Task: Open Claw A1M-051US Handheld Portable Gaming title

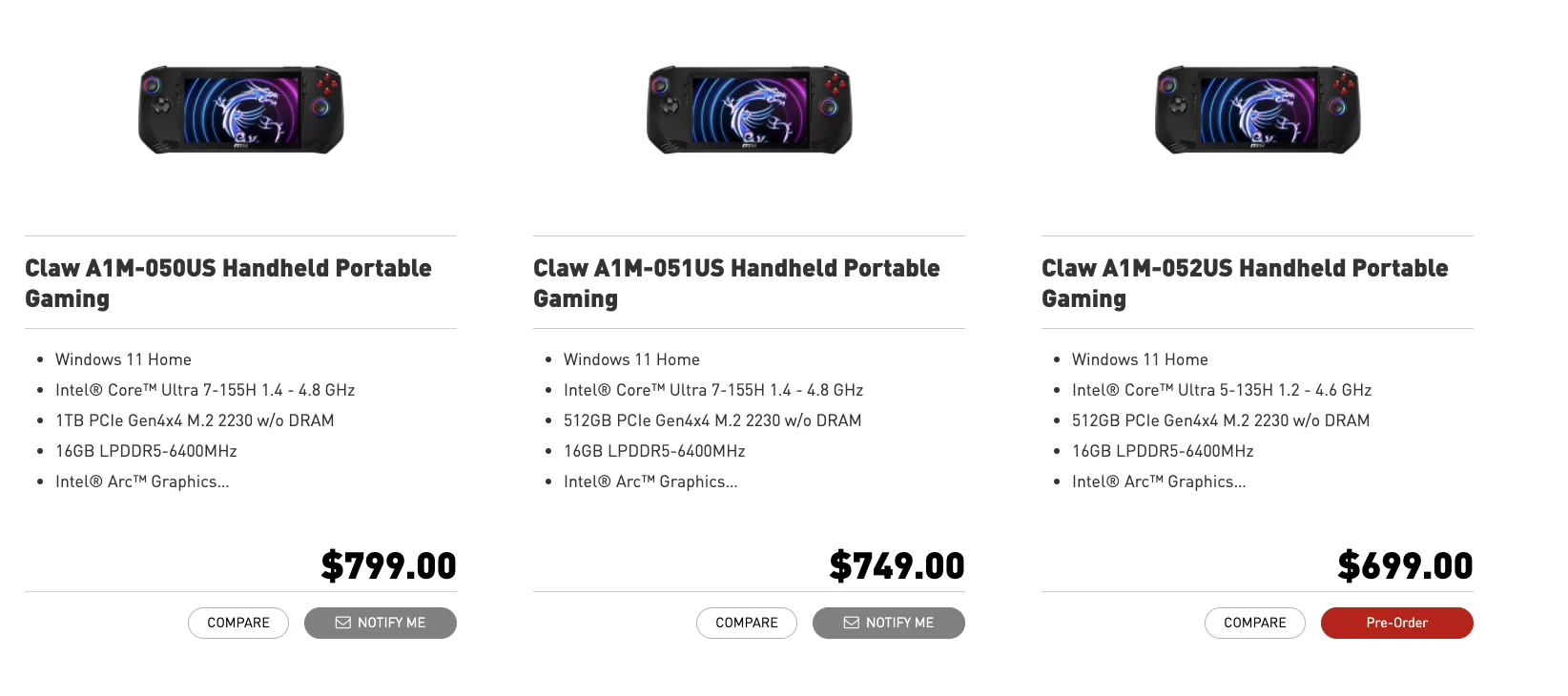Action: click(x=736, y=283)
